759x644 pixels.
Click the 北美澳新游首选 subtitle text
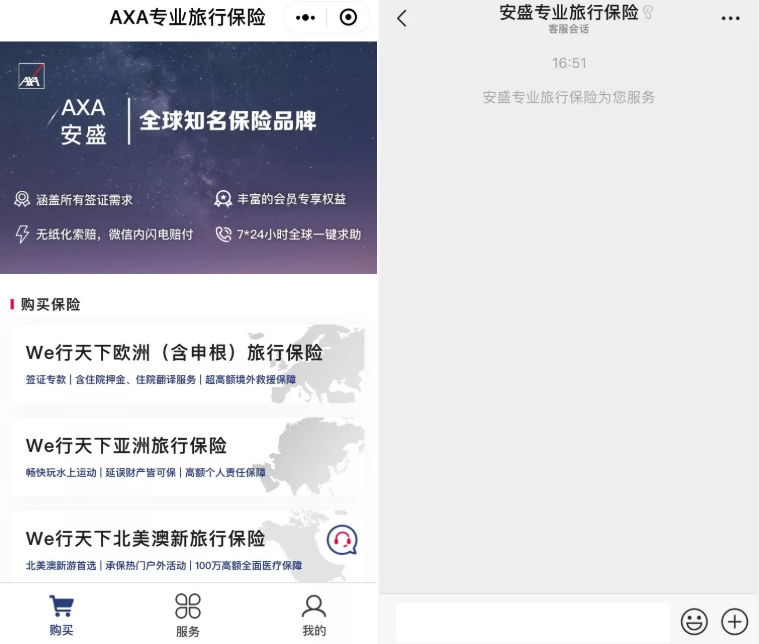61,566
